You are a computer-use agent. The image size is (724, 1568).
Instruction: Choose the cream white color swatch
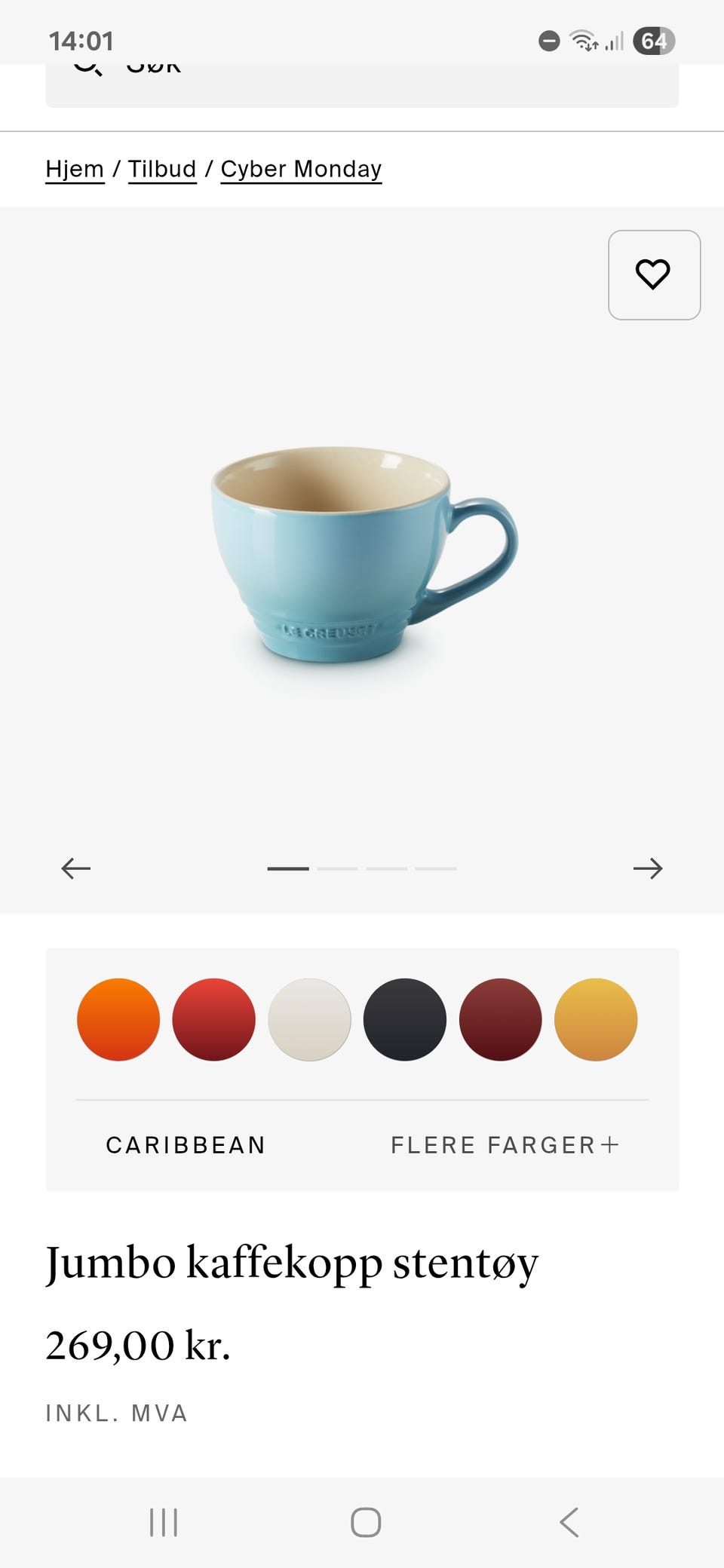pos(310,1020)
